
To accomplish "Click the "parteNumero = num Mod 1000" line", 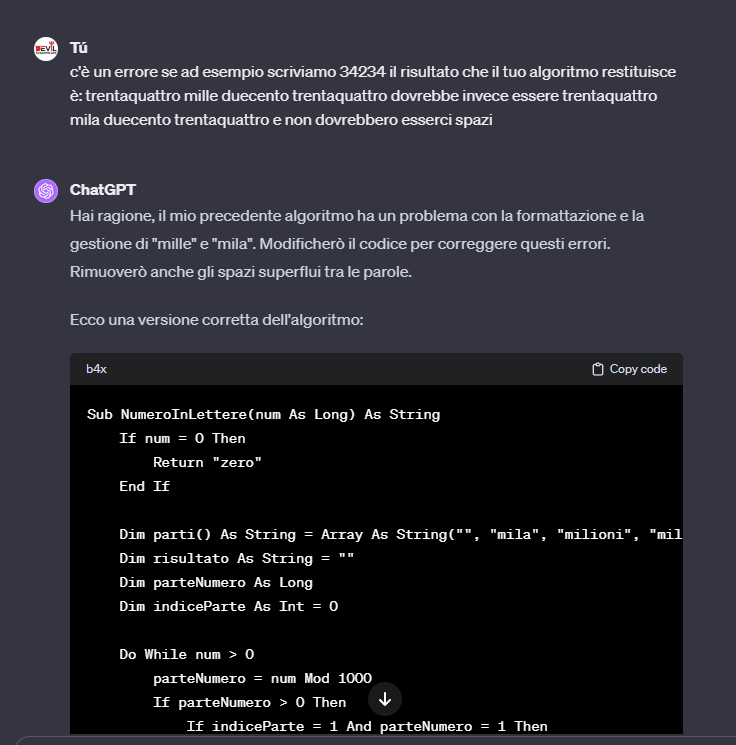I will [262, 678].
